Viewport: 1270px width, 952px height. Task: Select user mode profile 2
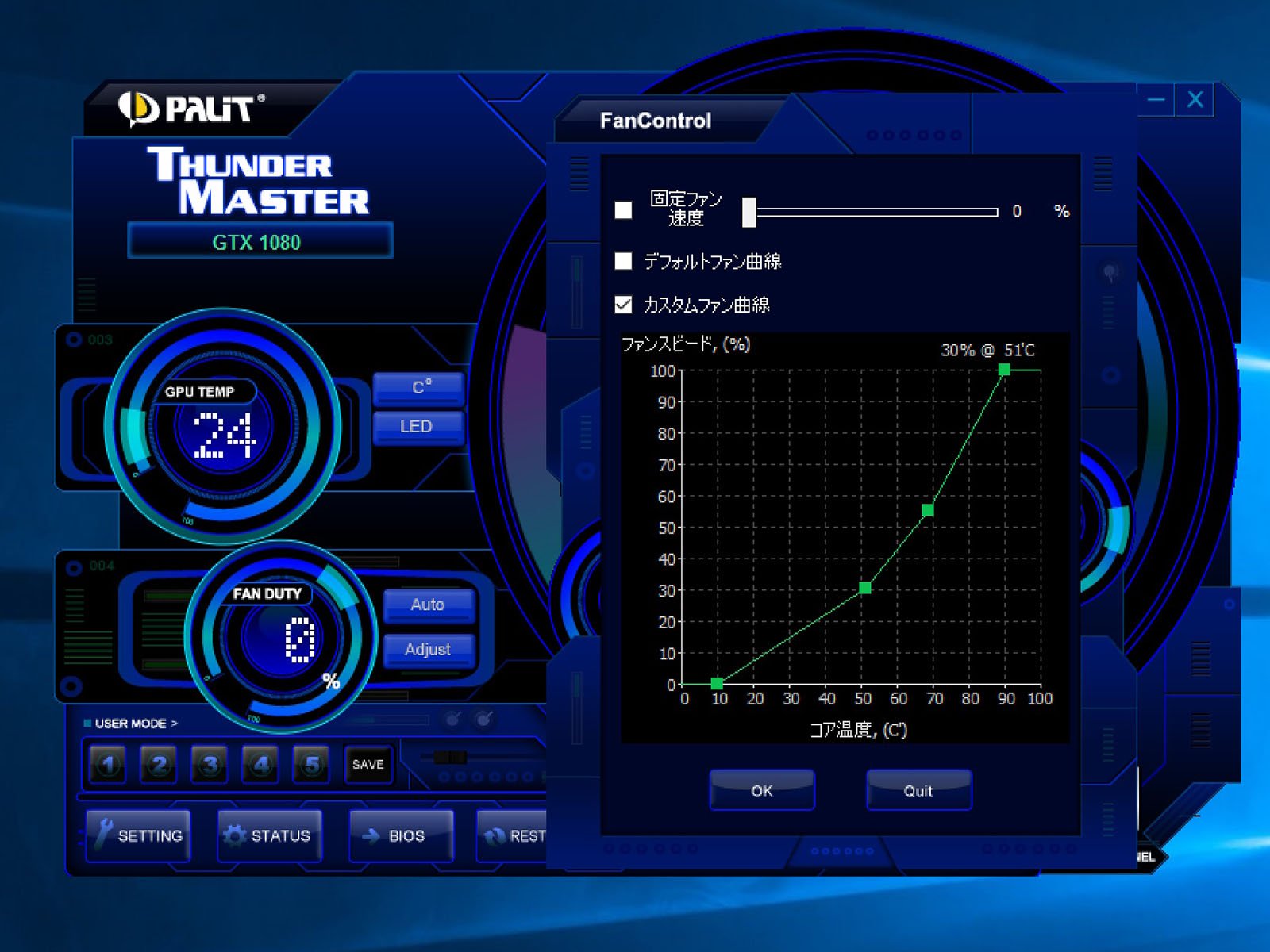159,764
